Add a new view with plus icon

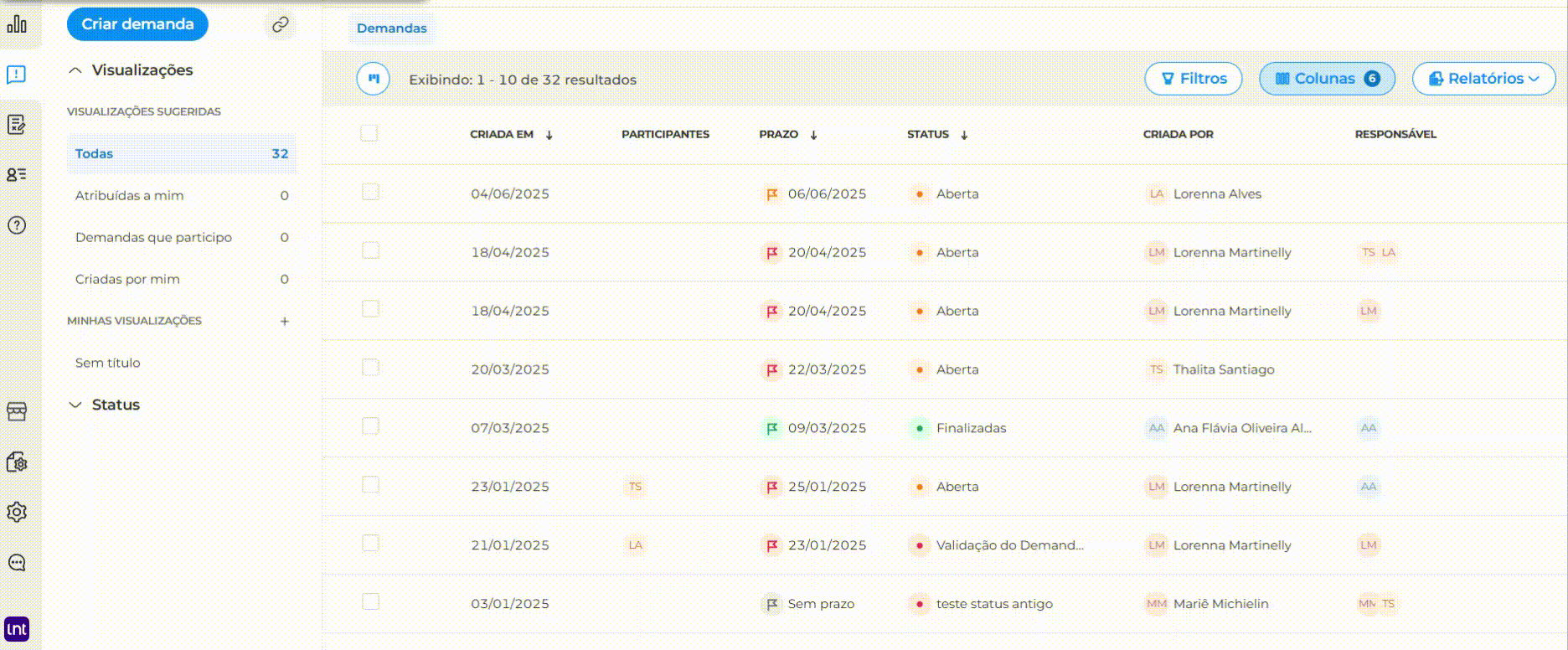[x=285, y=321]
